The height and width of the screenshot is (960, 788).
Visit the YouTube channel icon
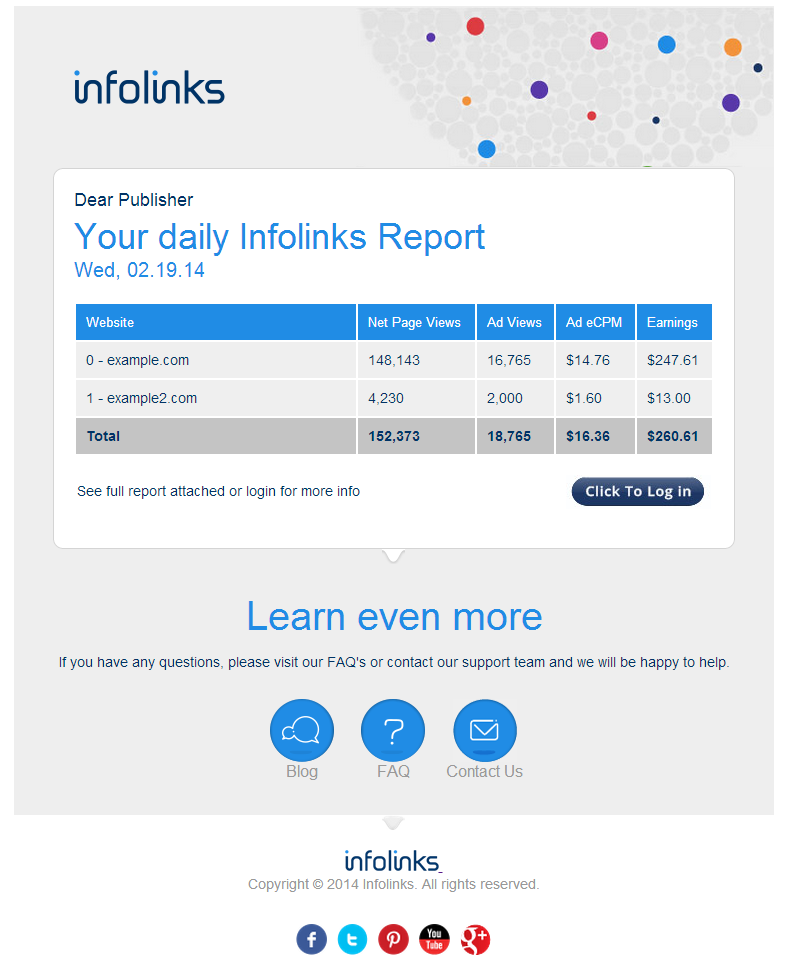point(434,939)
